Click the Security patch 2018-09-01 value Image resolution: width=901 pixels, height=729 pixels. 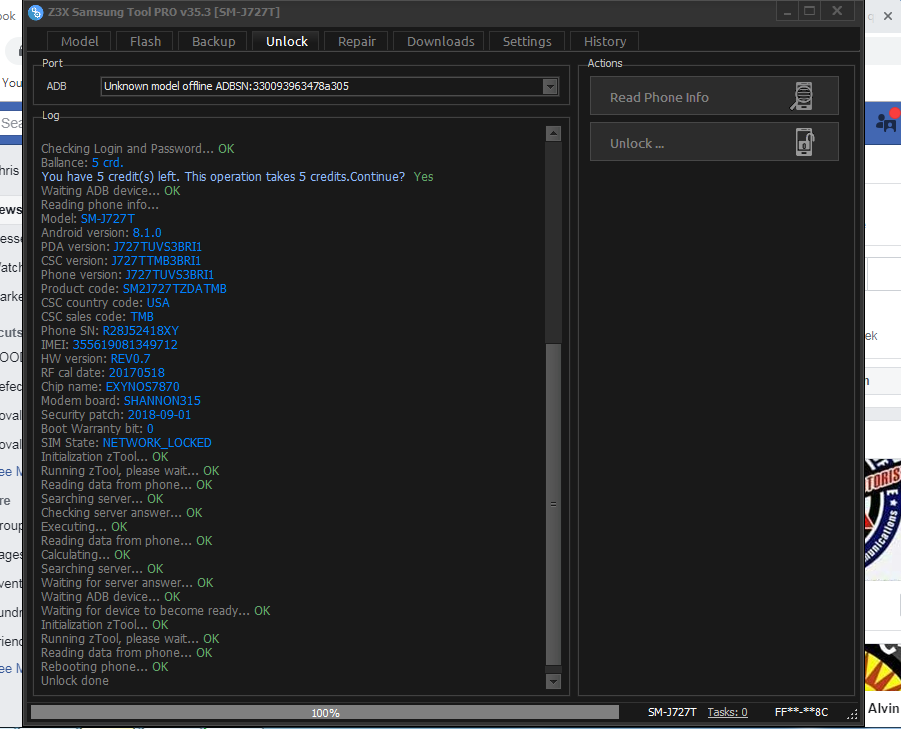click(159, 415)
